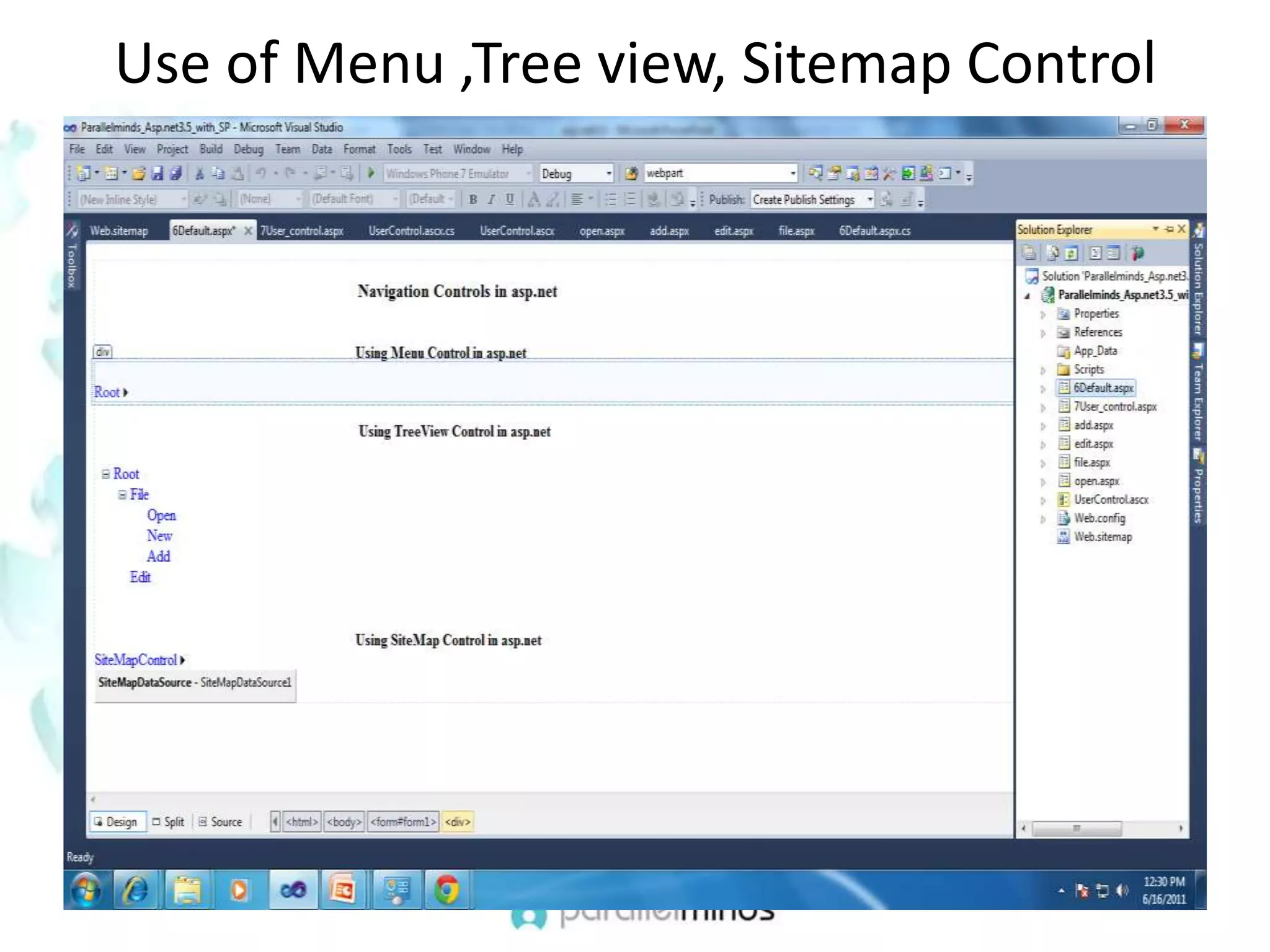Switch to Split view
Screen dimensions: 1270x952
(x=169, y=822)
